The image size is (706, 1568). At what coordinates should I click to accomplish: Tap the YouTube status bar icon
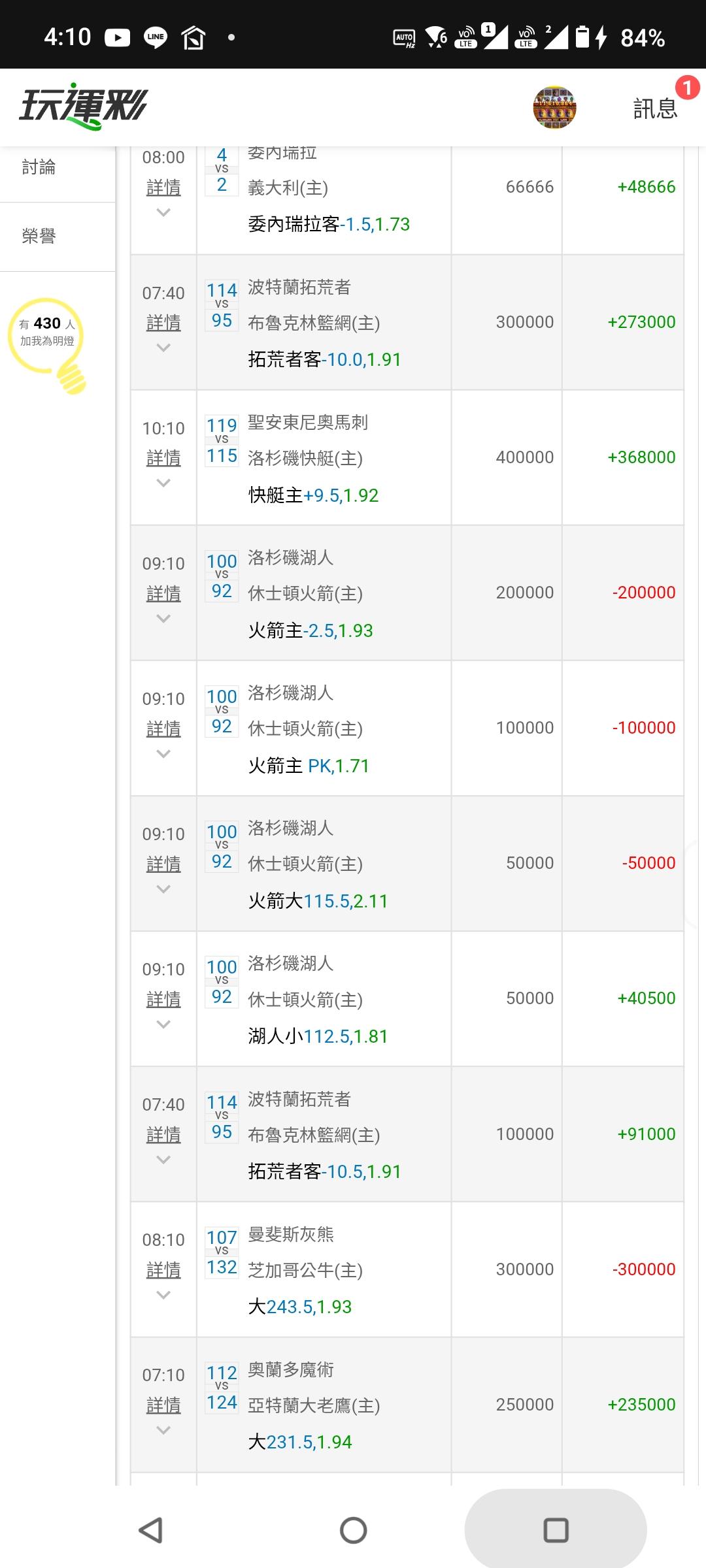tap(118, 37)
